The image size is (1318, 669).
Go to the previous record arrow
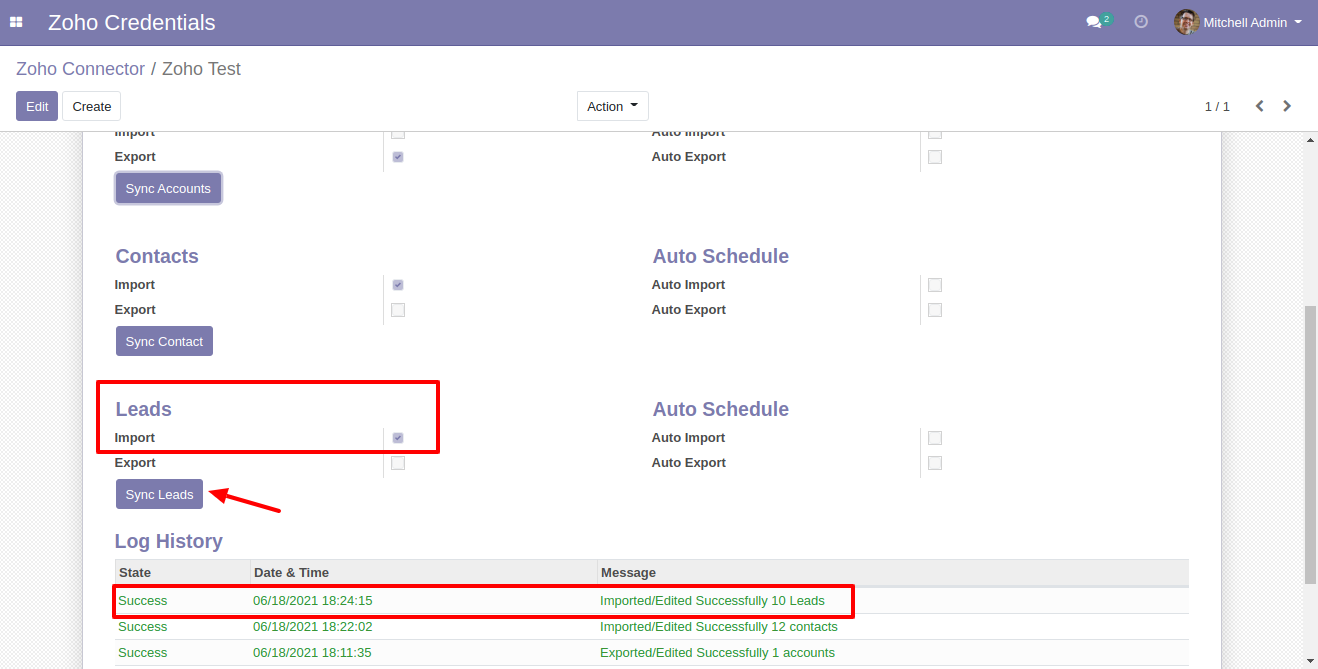1259,106
